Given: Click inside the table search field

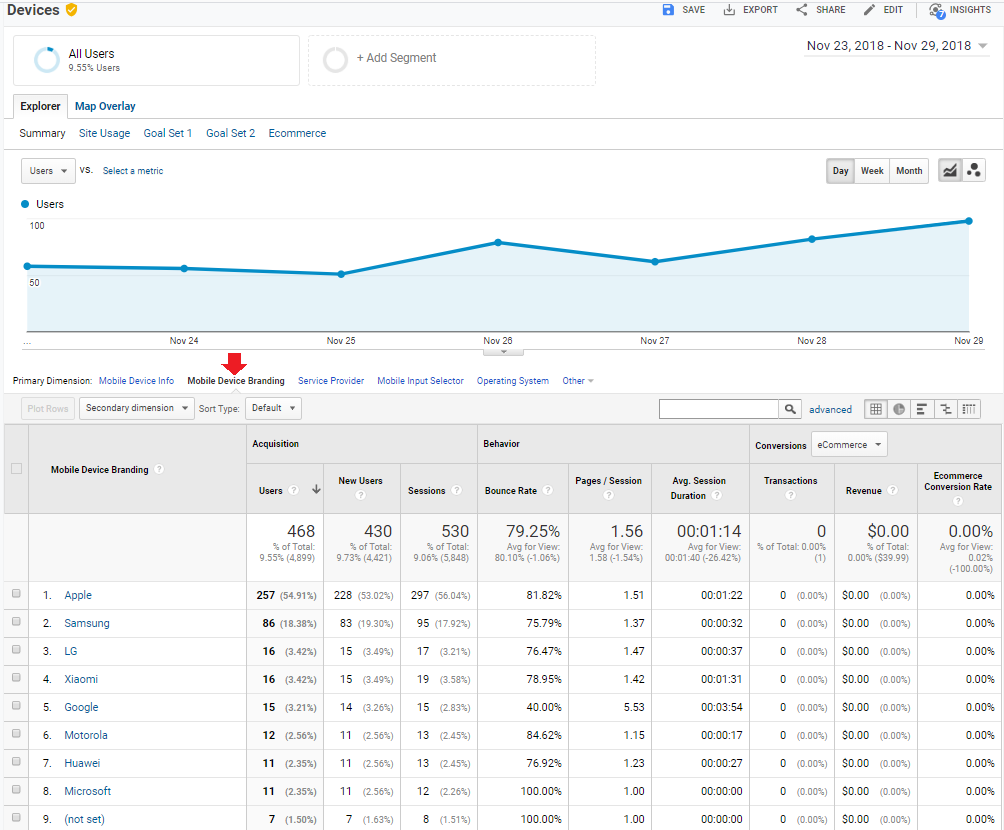Looking at the screenshot, I should 720,408.
